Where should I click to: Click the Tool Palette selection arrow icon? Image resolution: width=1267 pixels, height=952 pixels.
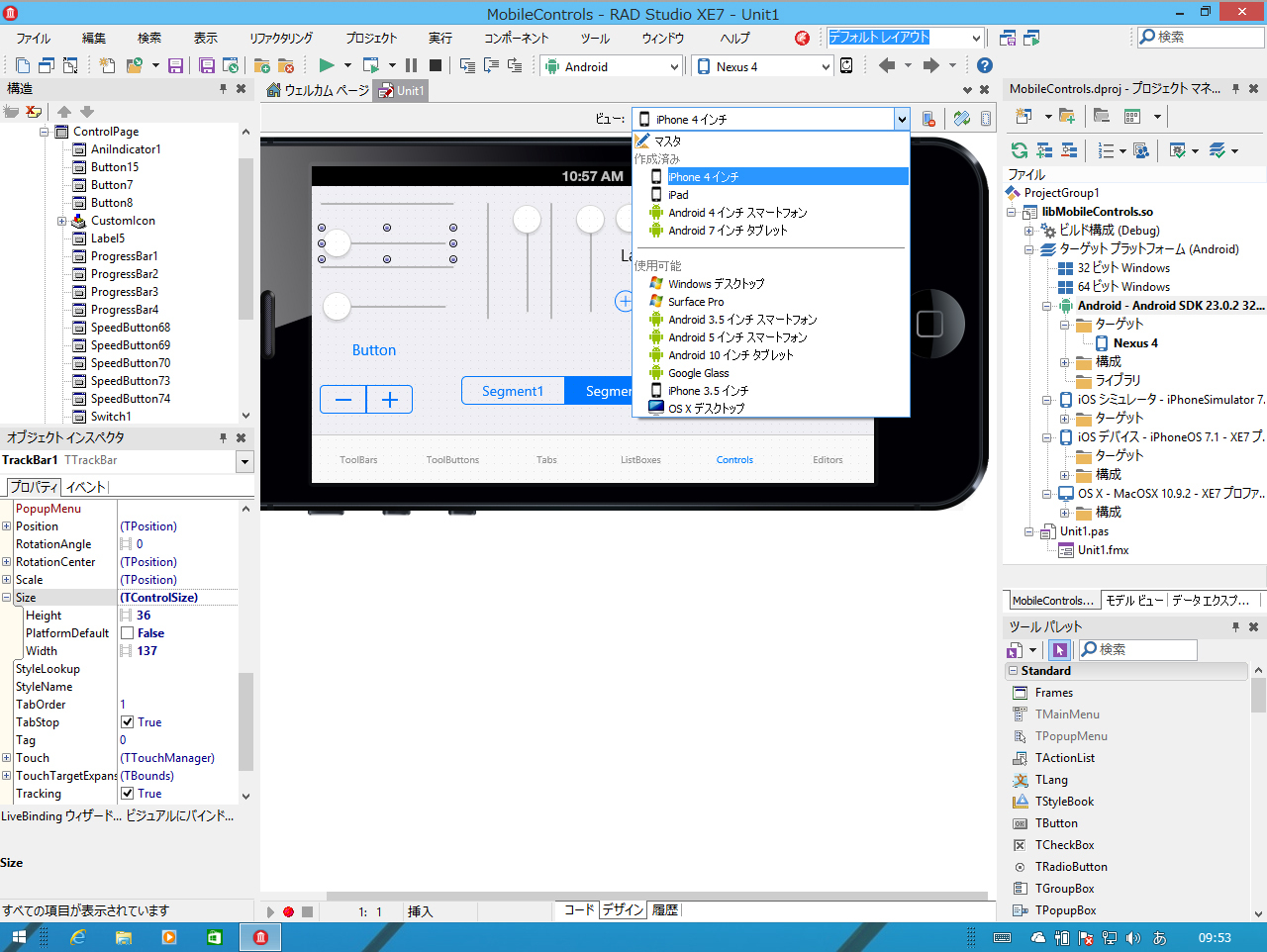pyautogui.click(x=1060, y=650)
